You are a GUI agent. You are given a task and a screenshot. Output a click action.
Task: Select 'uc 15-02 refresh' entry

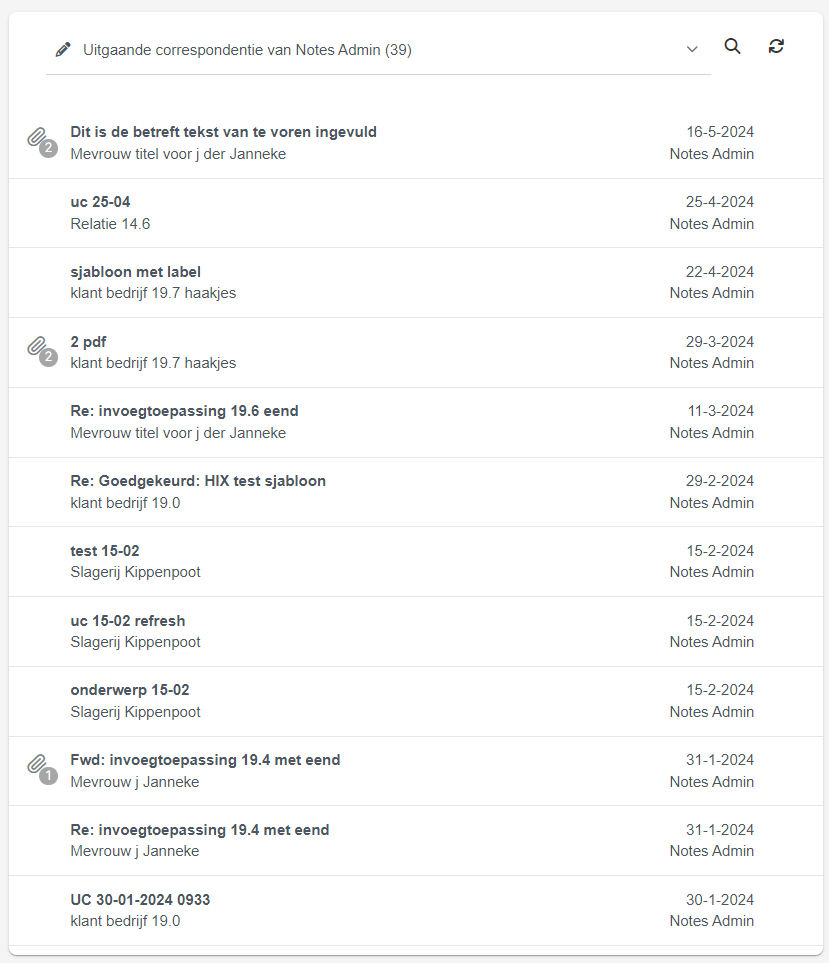[416, 631]
